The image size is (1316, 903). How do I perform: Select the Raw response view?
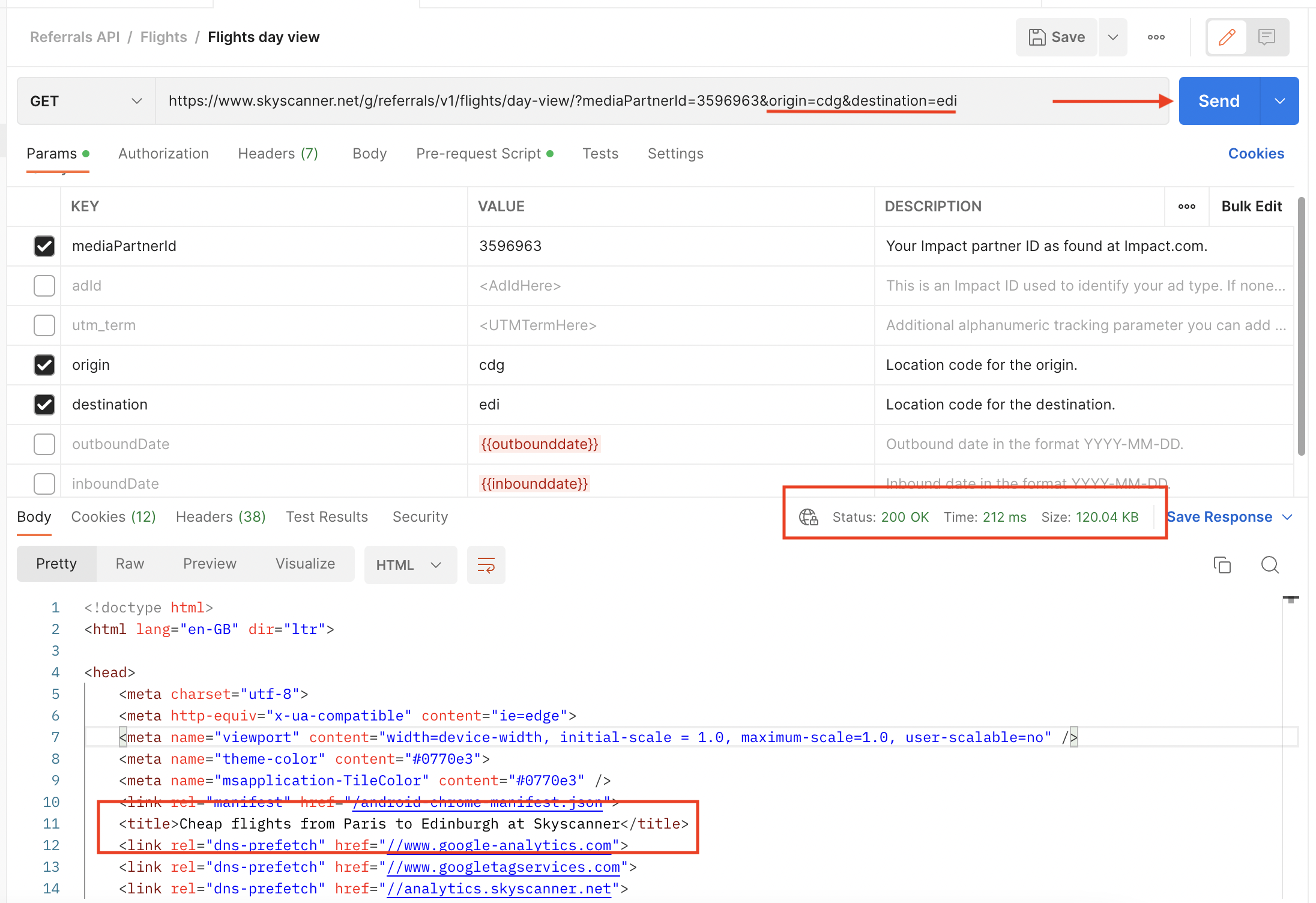[x=130, y=564]
